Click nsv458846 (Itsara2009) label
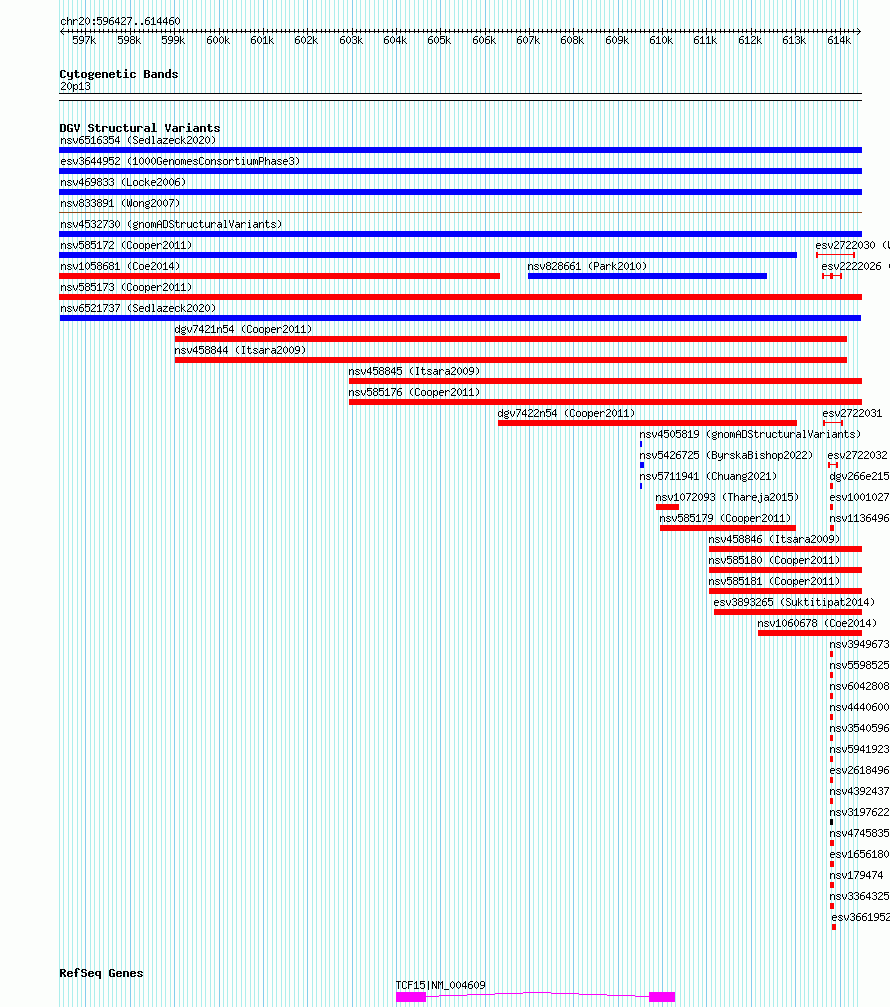This screenshot has height=1007, width=890. click(x=774, y=539)
